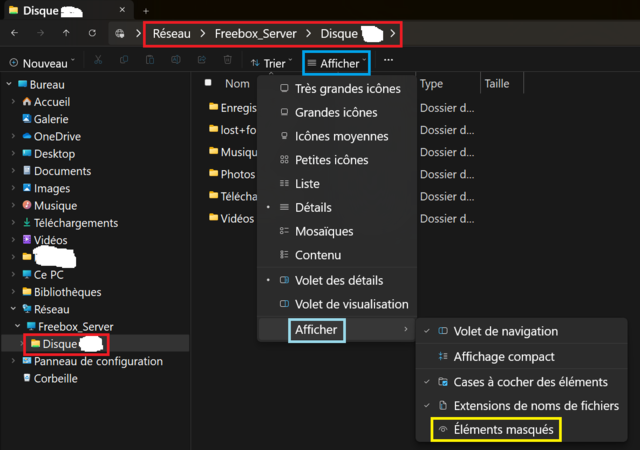Toggle Volet de navigation option
This screenshot has width=640, height=450.
click(x=521, y=331)
